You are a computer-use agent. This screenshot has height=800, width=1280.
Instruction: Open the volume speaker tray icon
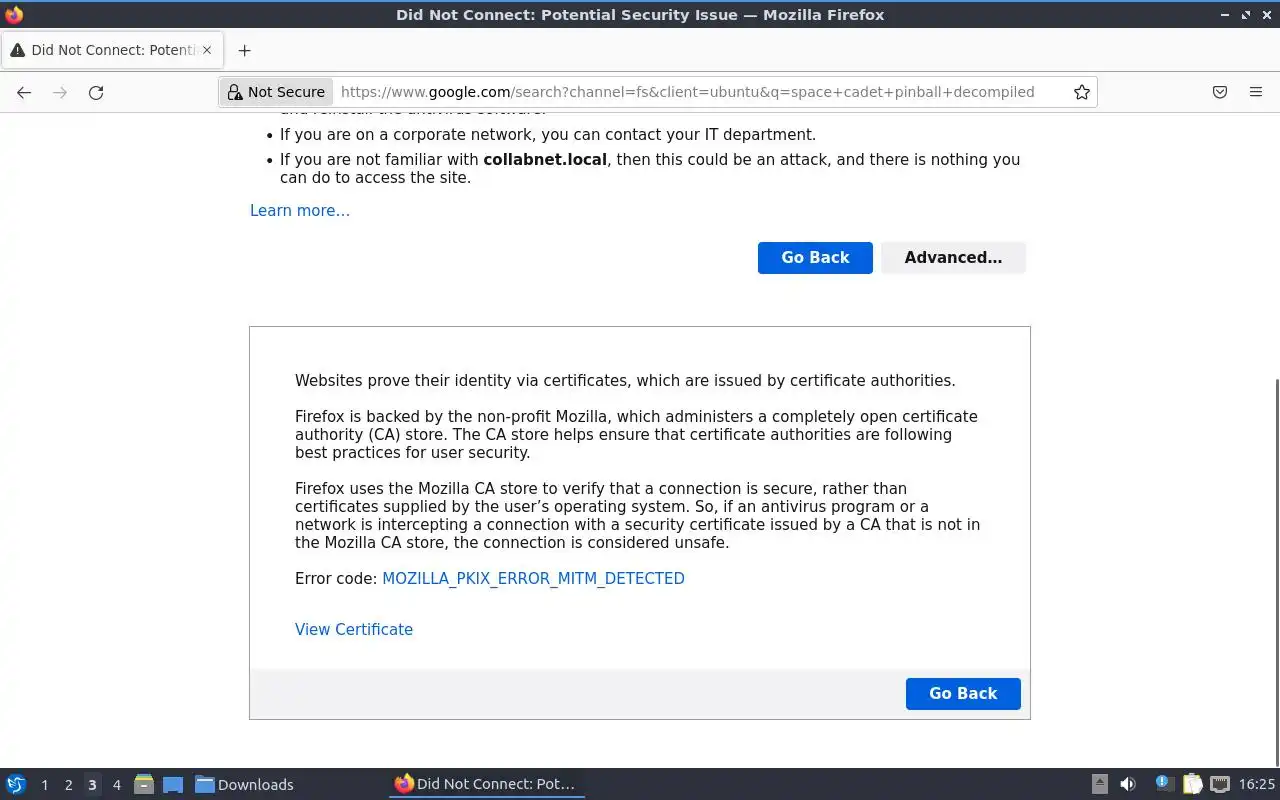coord(1128,784)
